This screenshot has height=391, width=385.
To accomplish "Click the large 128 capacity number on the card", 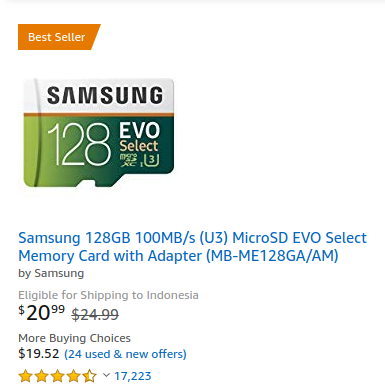I will 79,145.
